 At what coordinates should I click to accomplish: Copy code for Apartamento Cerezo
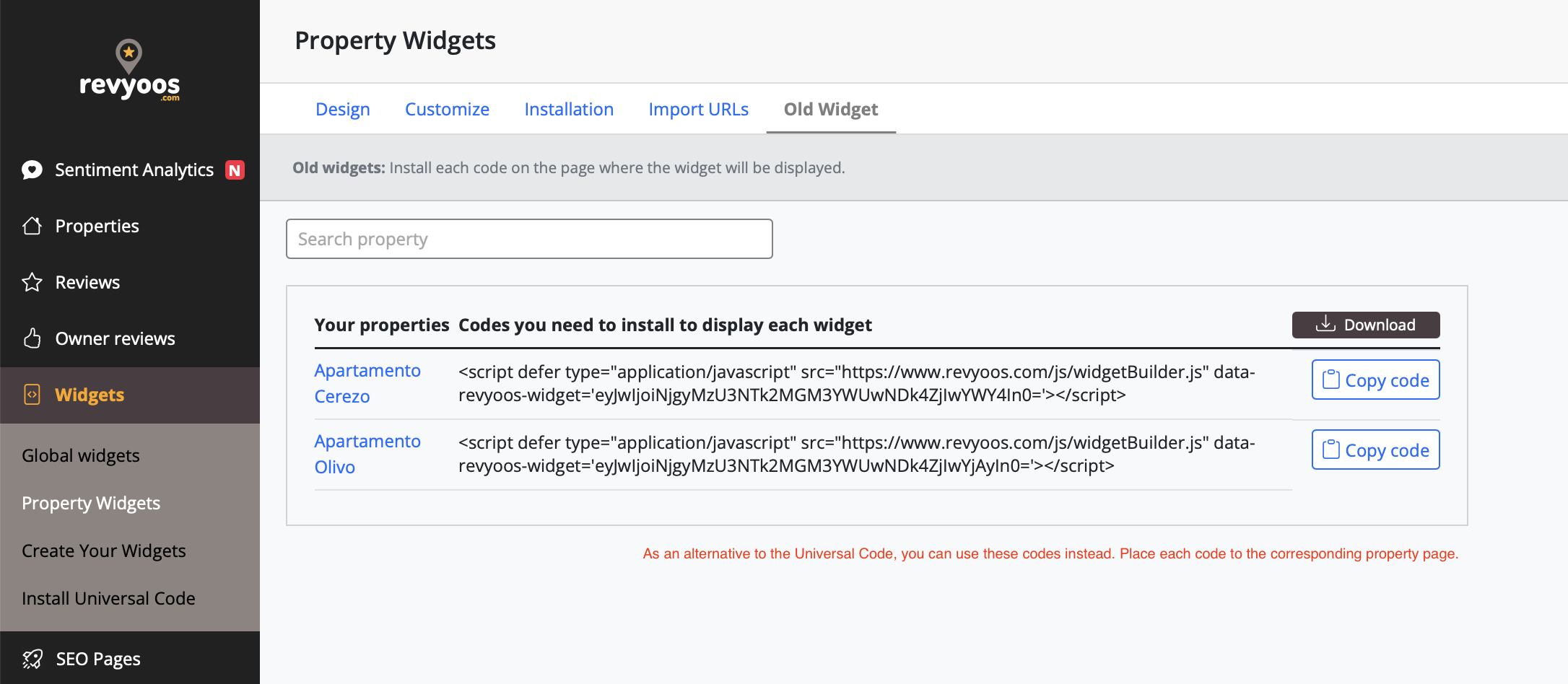[x=1375, y=380]
